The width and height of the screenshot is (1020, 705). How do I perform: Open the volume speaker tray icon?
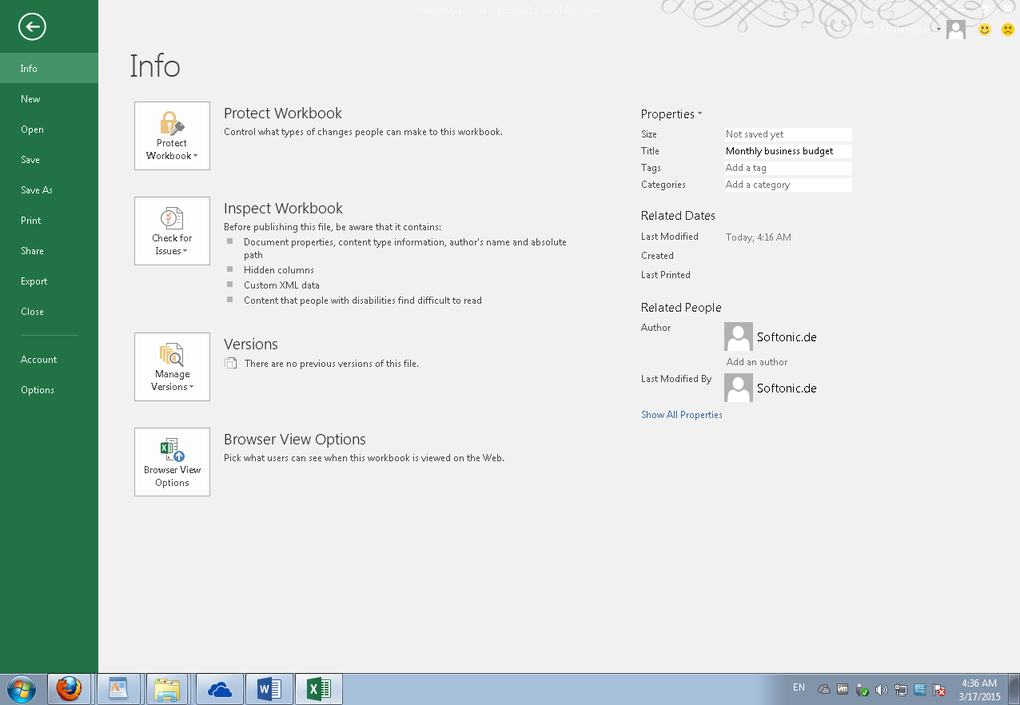tap(881, 689)
